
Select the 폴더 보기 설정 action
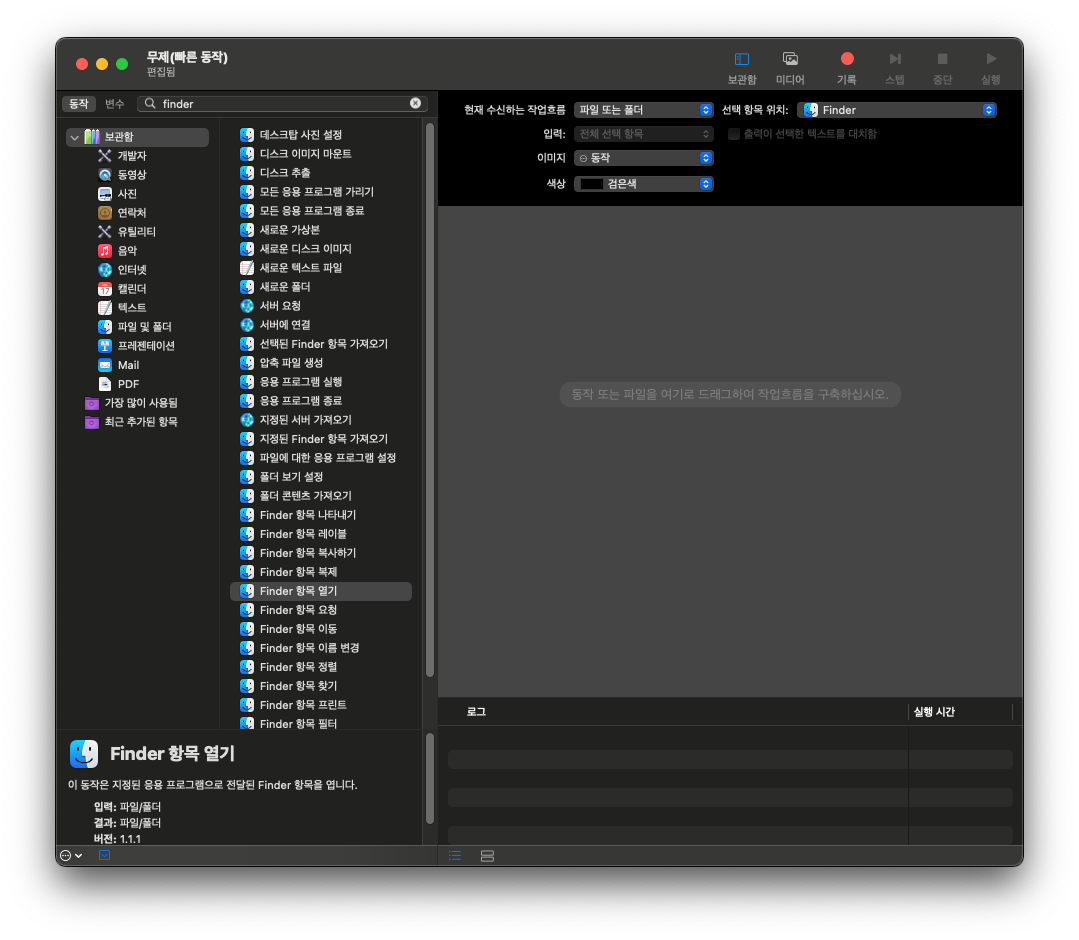(291, 477)
